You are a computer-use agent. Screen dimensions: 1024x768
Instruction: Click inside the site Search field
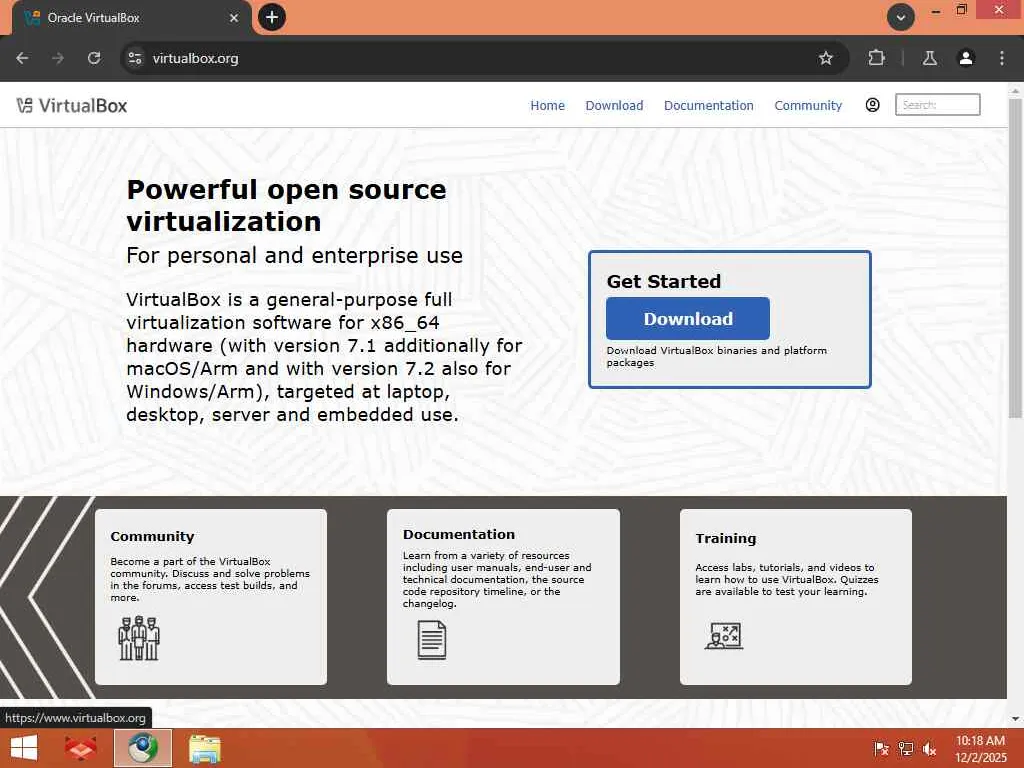pos(937,104)
